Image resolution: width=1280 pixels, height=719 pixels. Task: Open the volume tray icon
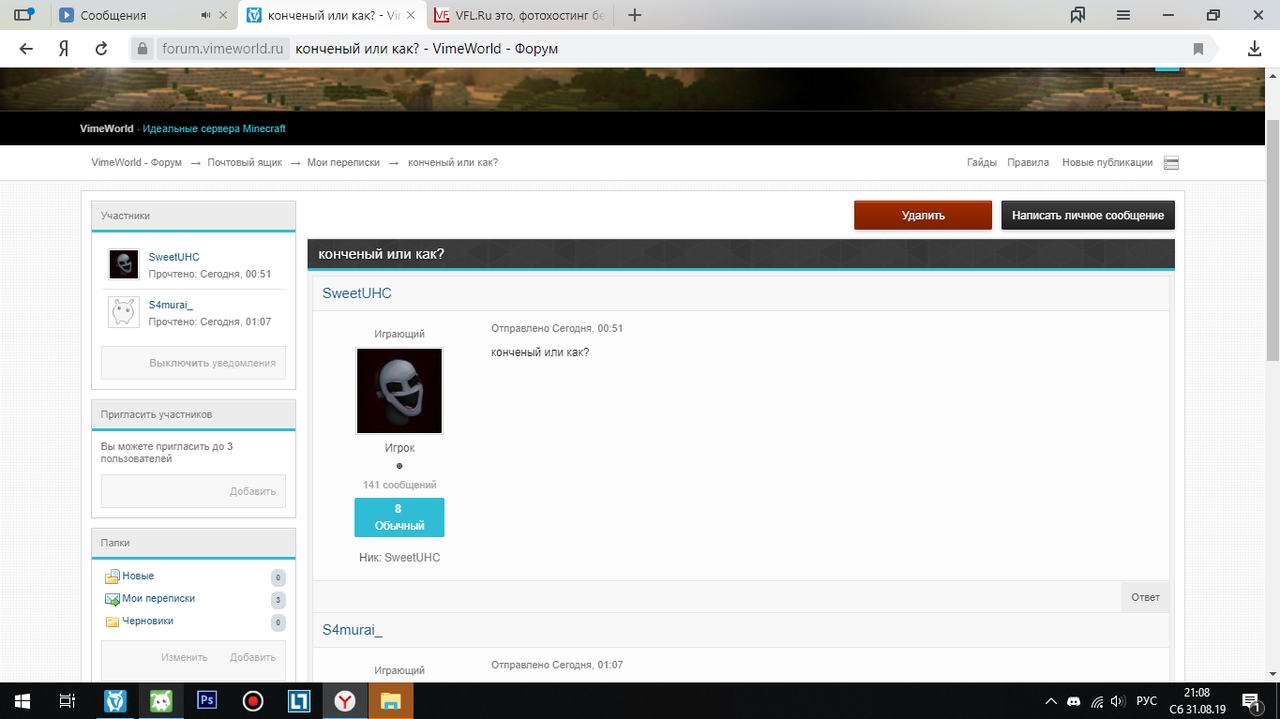[1117, 701]
